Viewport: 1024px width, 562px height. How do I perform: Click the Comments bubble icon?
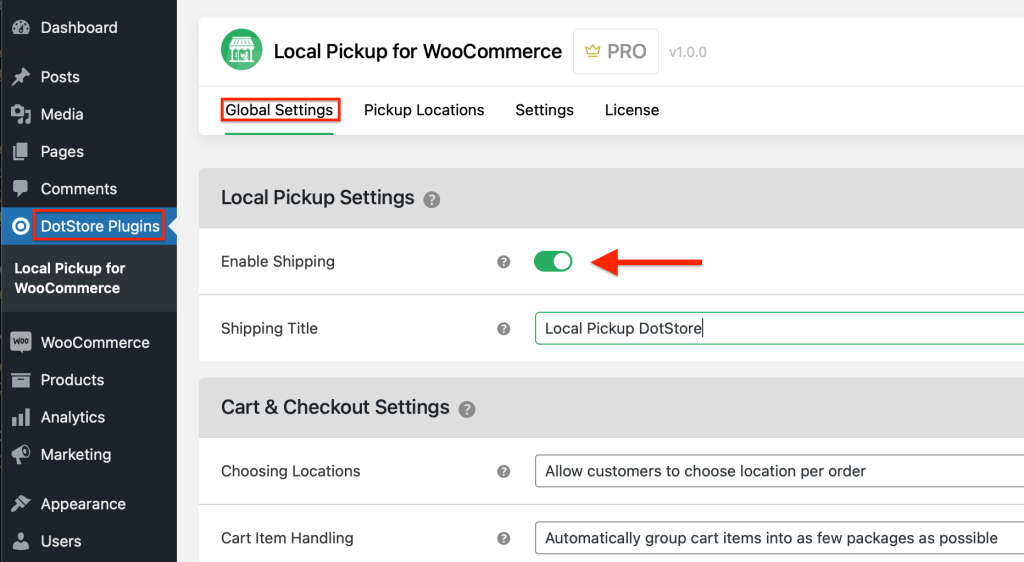pos(21,189)
